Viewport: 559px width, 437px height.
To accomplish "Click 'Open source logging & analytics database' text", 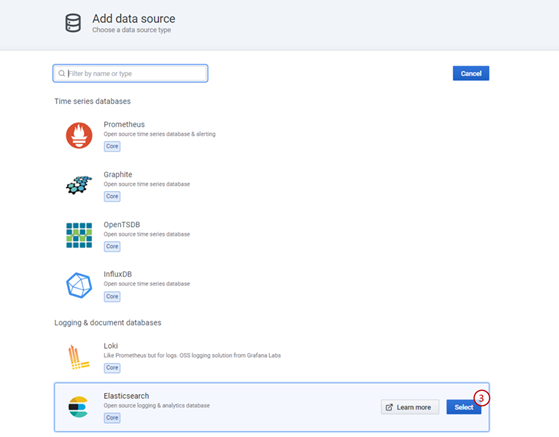I will [x=157, y=406].
